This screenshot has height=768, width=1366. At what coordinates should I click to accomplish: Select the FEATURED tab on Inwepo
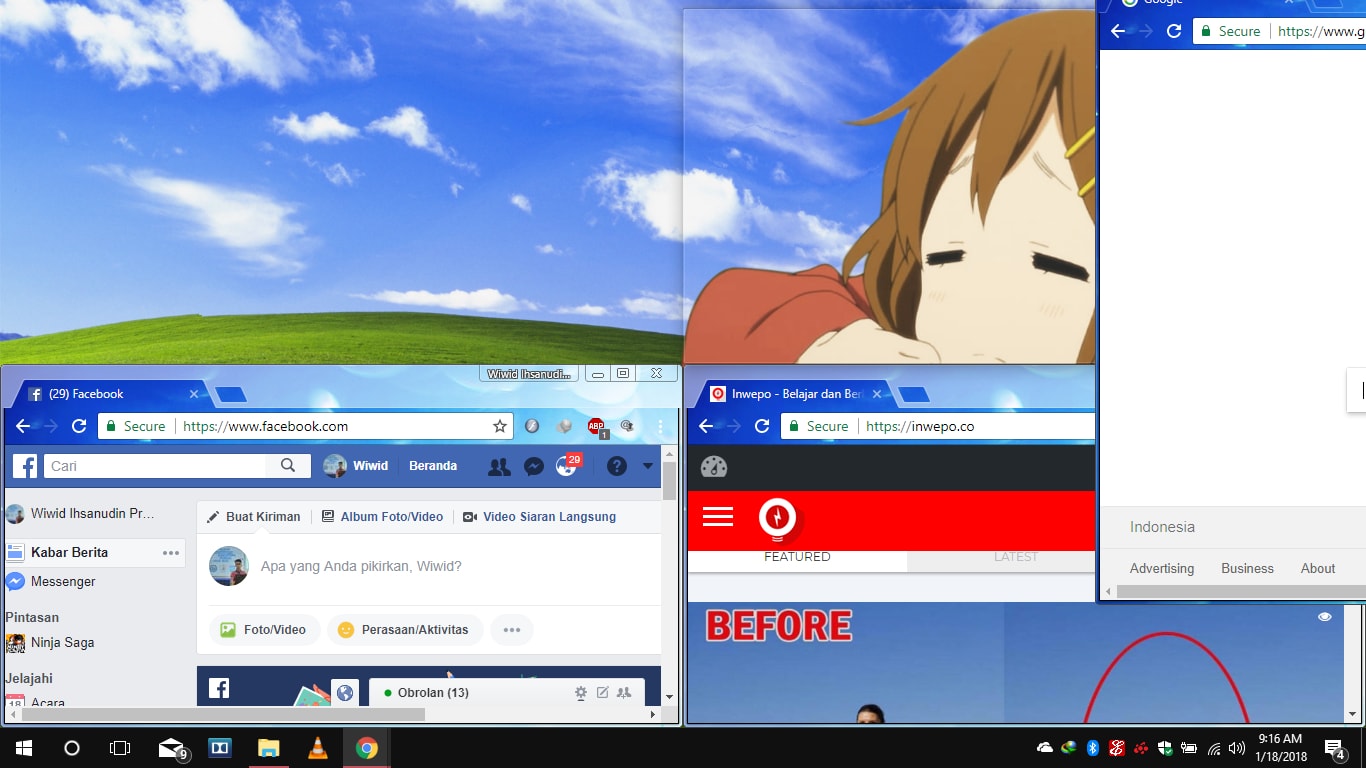(x=797, y=558)
